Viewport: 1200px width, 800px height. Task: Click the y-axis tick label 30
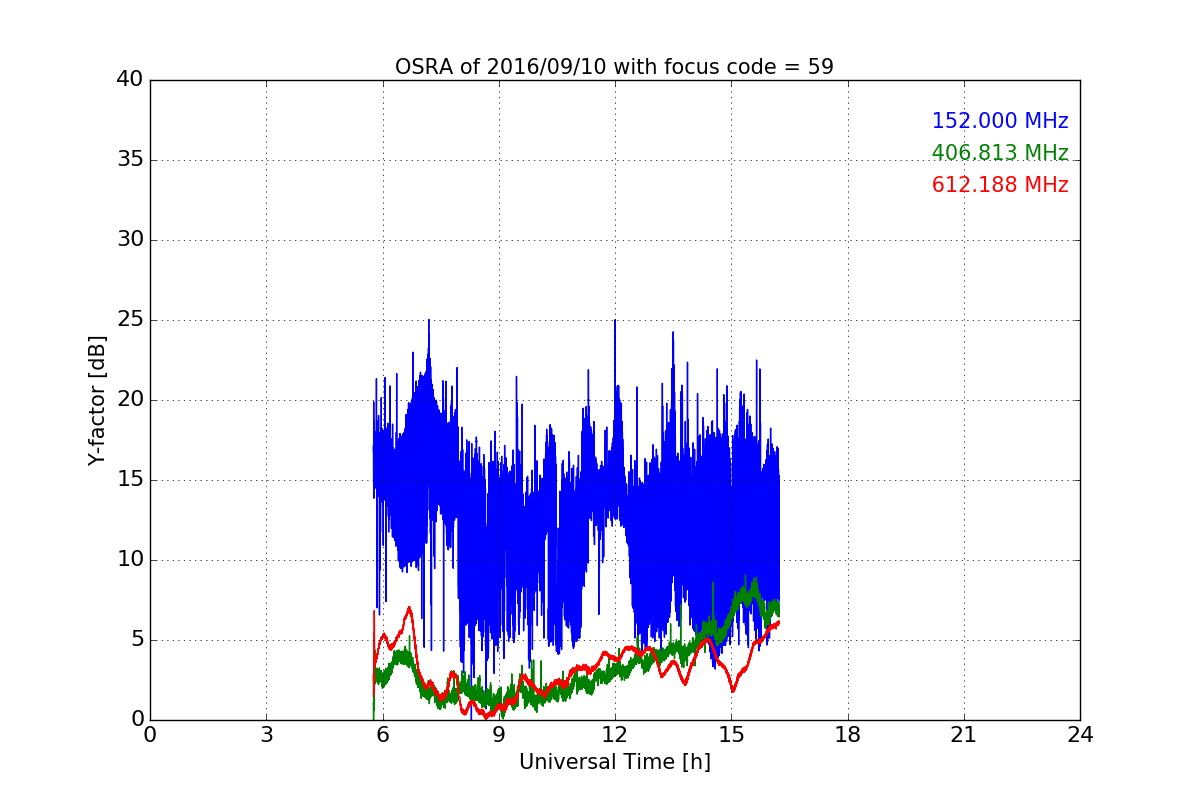(x=130, y=240)
